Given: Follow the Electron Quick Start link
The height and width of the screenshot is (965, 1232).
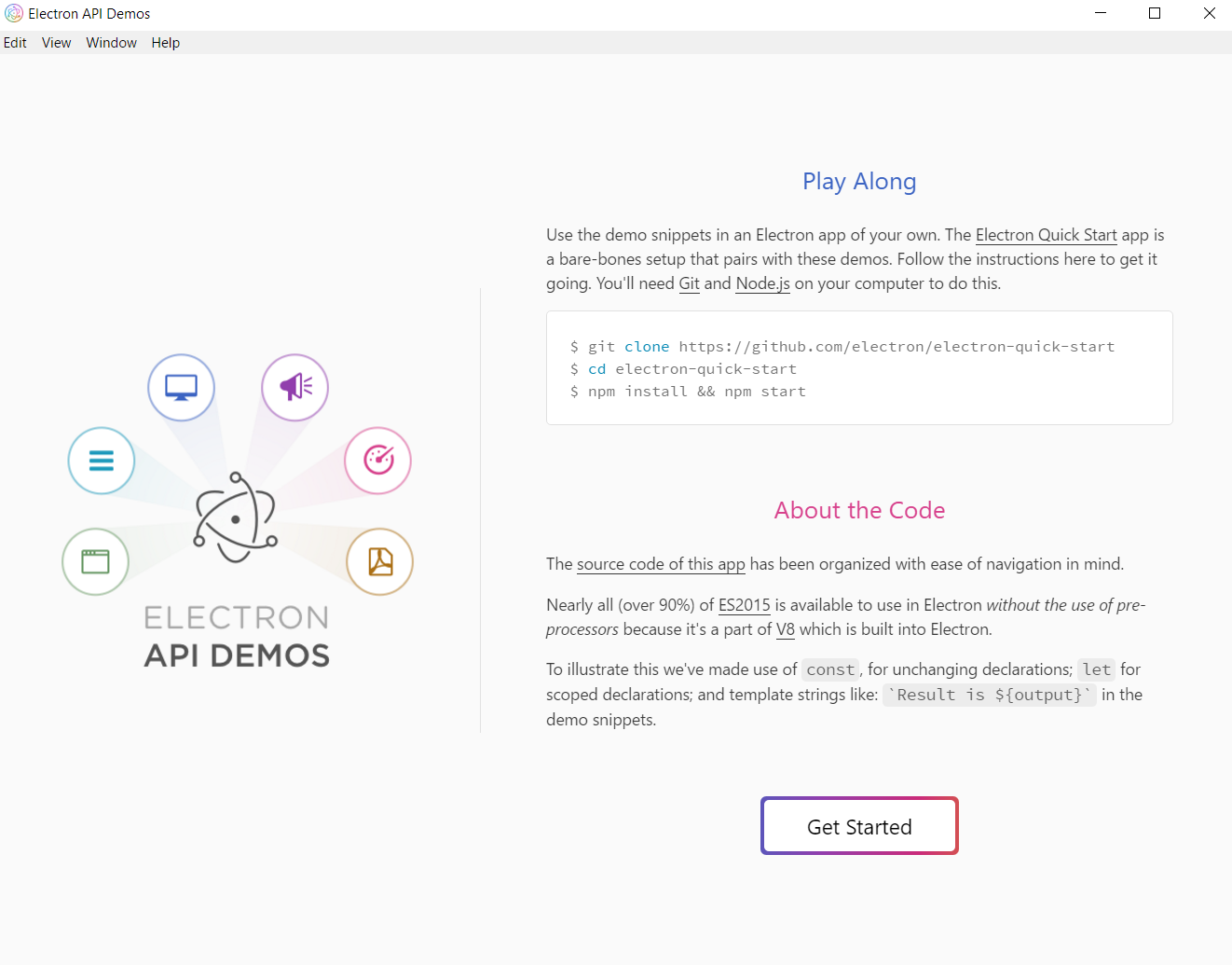Looking at the screenshot, I should click(1046, 235).
